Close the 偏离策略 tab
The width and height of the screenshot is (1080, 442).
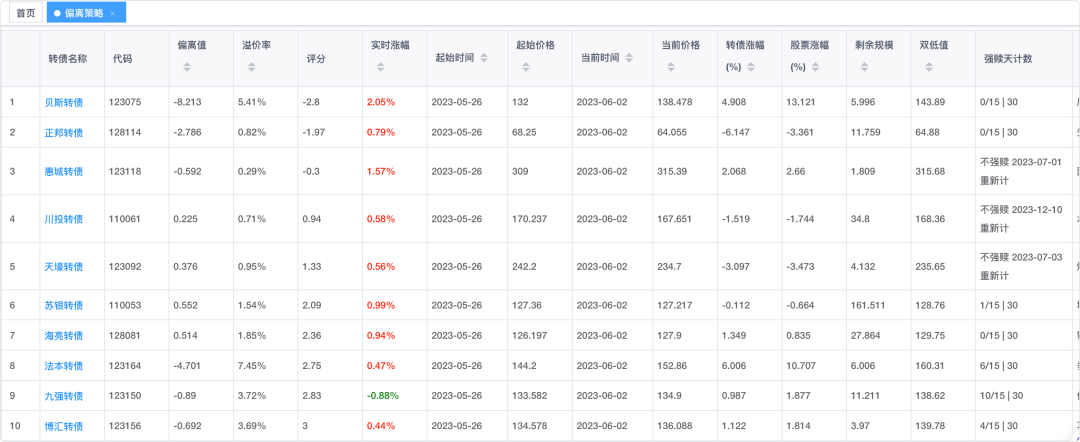(113, 14)
